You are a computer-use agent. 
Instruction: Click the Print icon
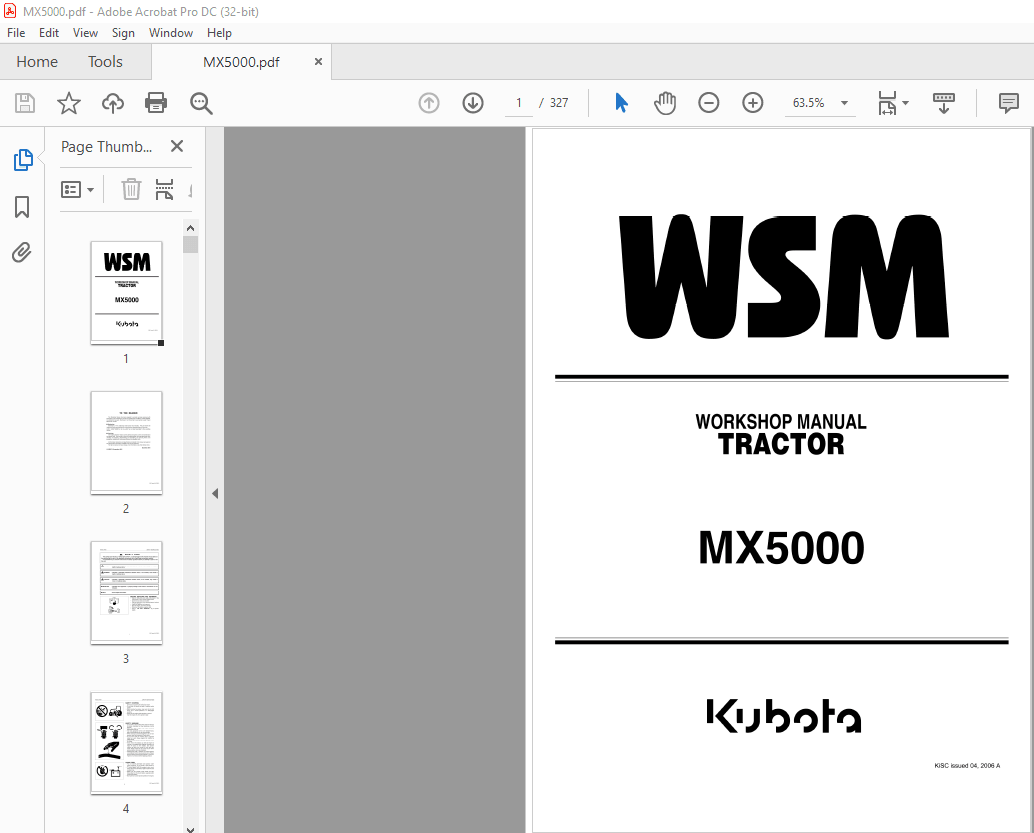tap(156, 102)
